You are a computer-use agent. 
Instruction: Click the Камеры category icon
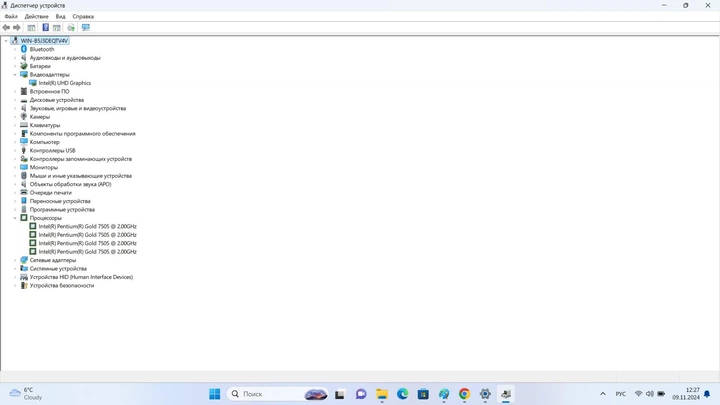coord(24,117)
